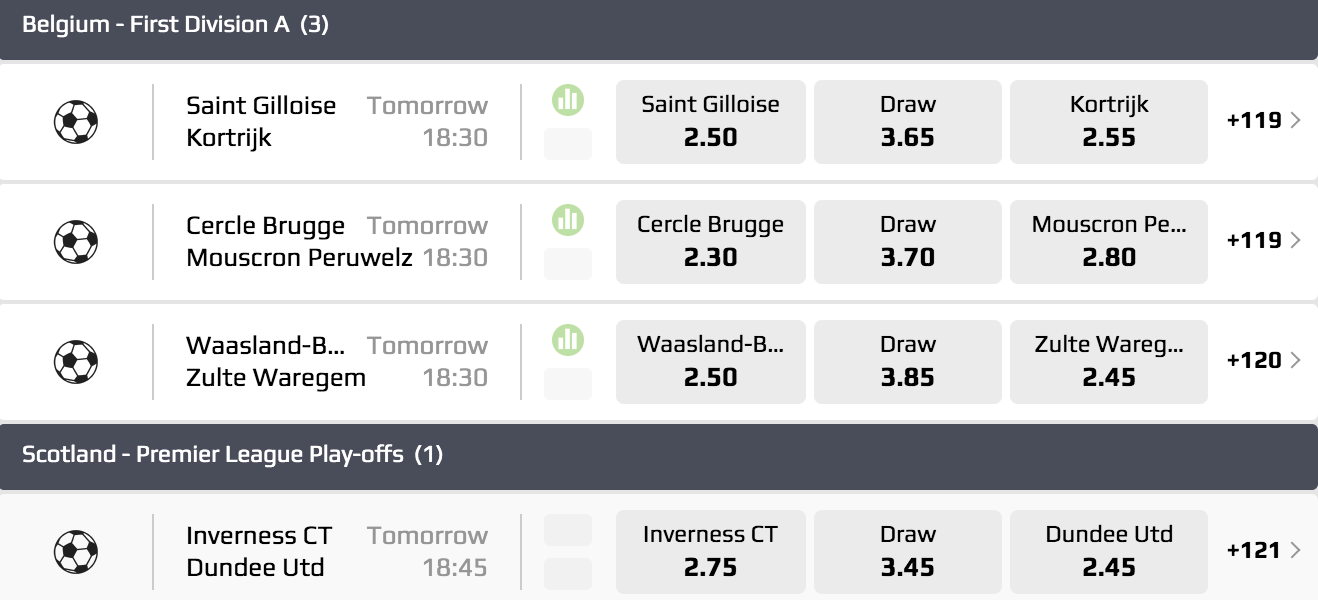
Task: Expand +120 more markets for Zulte Waregem match
Action: (1264, 361)
